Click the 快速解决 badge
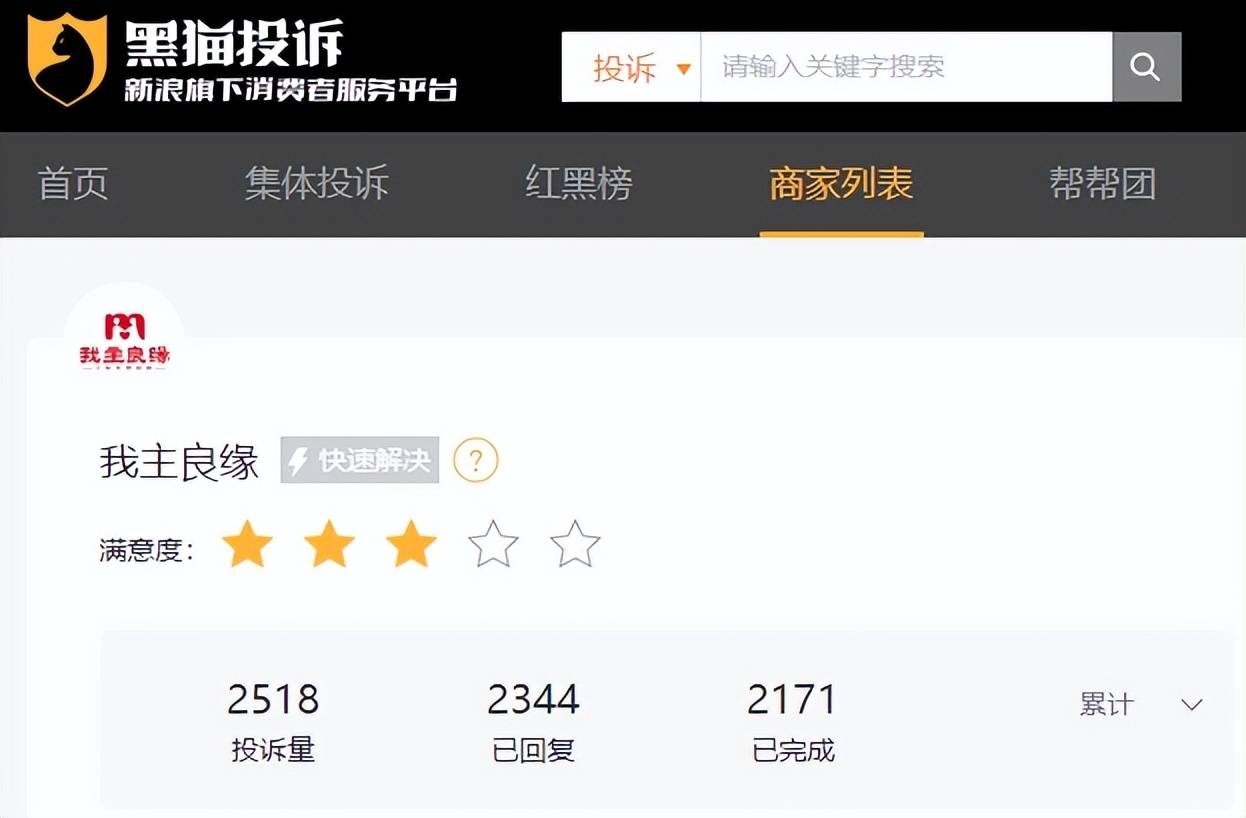1246x818 pixels. click(360, 460)
